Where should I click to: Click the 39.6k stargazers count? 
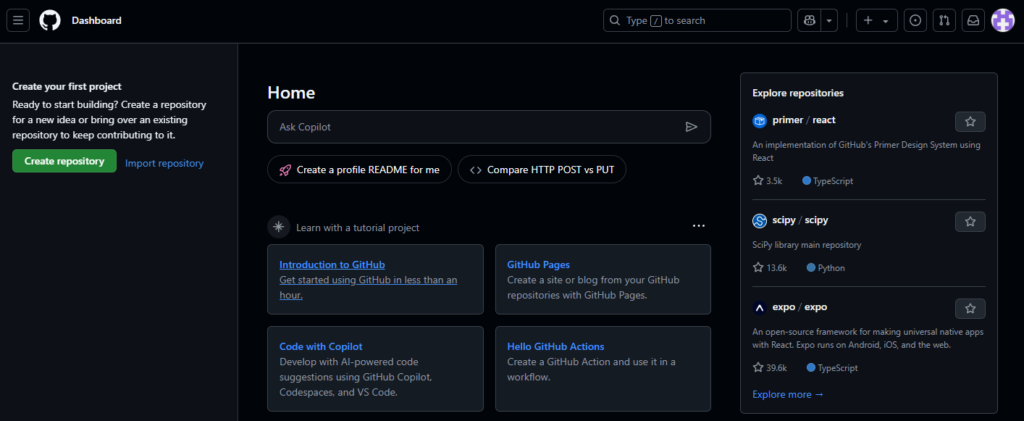click(770, 367)
